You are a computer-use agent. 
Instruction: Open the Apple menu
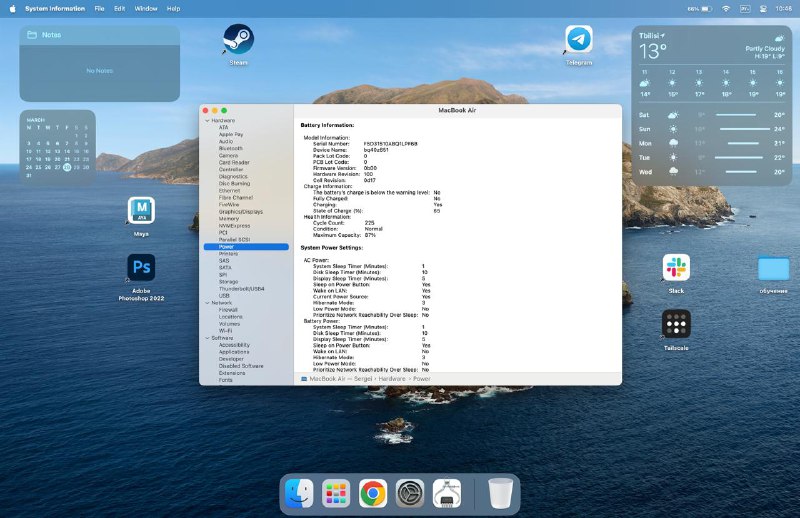tap(12, 9)
